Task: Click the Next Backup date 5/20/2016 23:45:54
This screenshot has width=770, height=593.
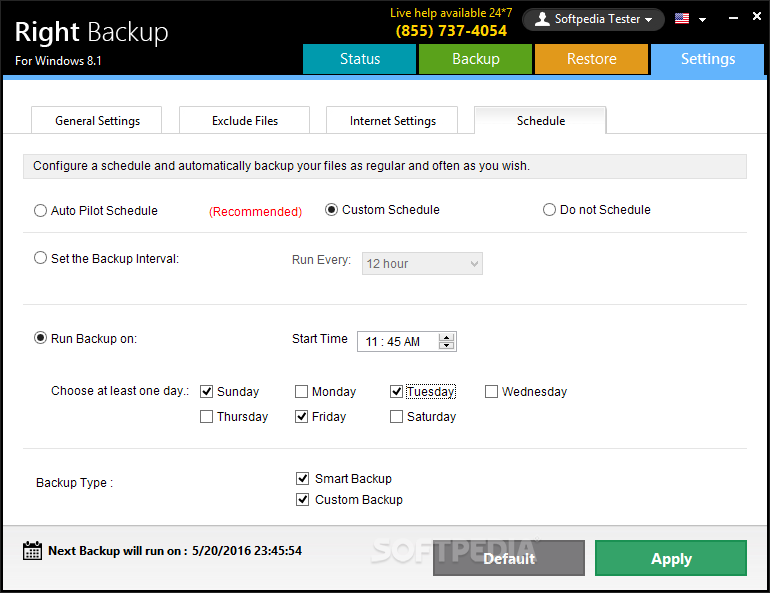Action: [247, 551]
